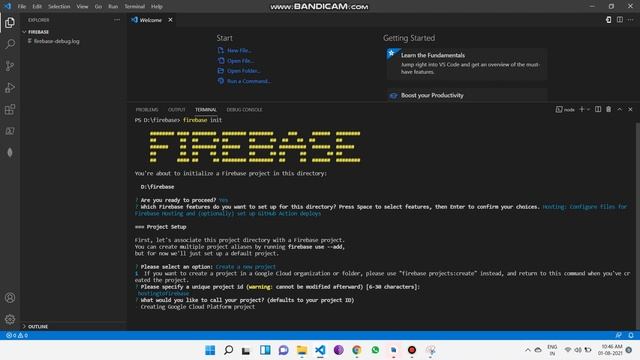Image resolution: width=640 pixels, height=360 pixels.
Task: Open the Edit menu
Action: (37, 7)
